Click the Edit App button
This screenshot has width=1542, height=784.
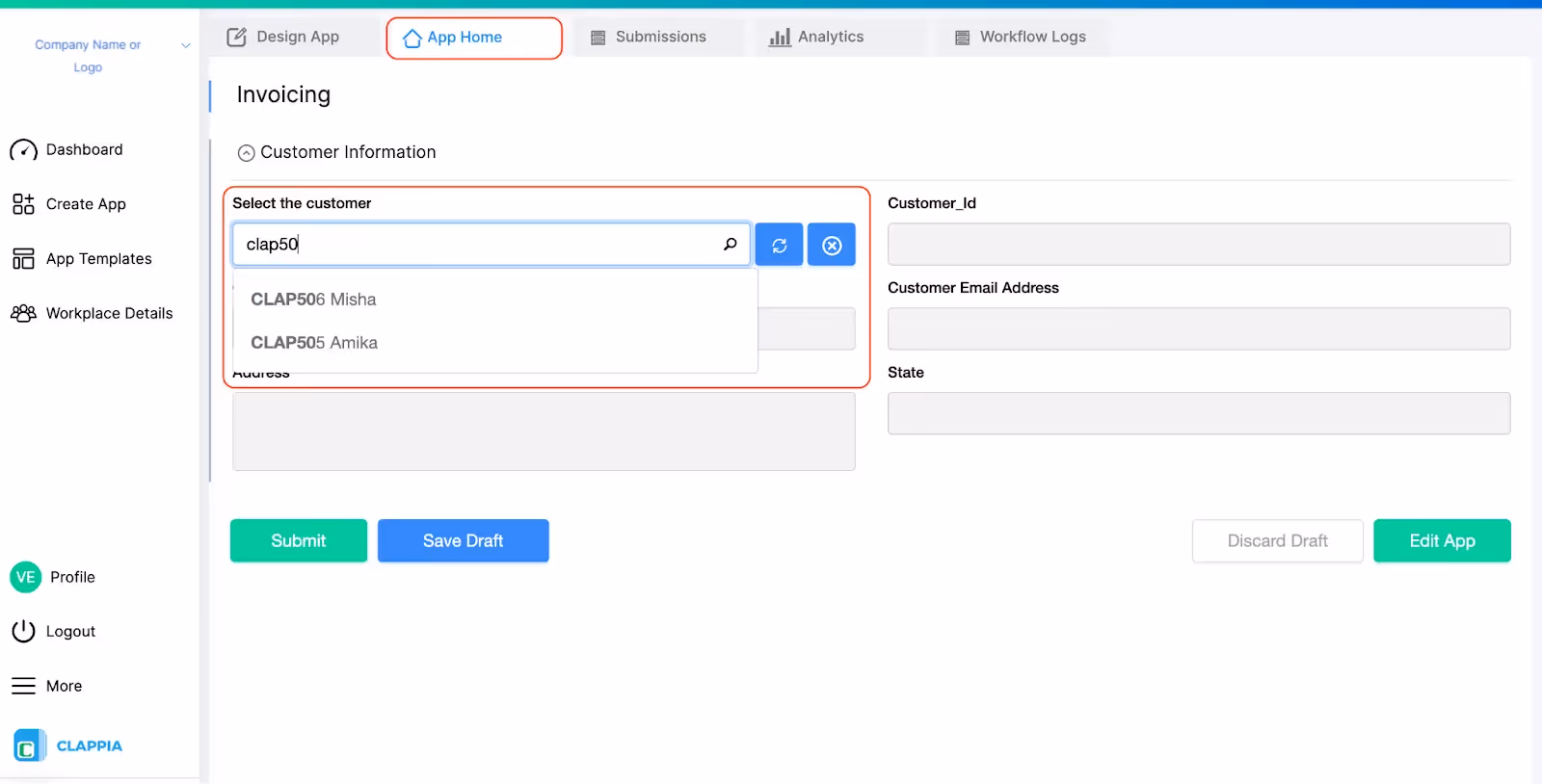[x=1442, y=540]
